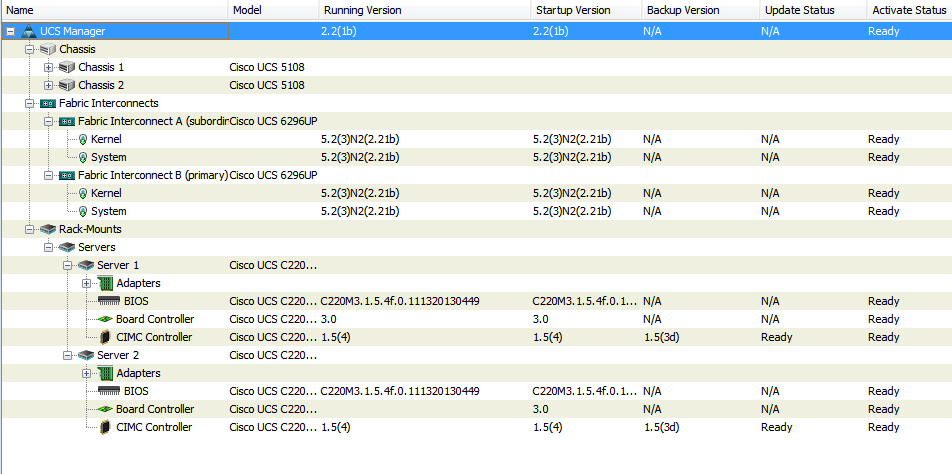Click the Rack-Mounts icon
Screen dimensions: 952x474
(48, 229)
